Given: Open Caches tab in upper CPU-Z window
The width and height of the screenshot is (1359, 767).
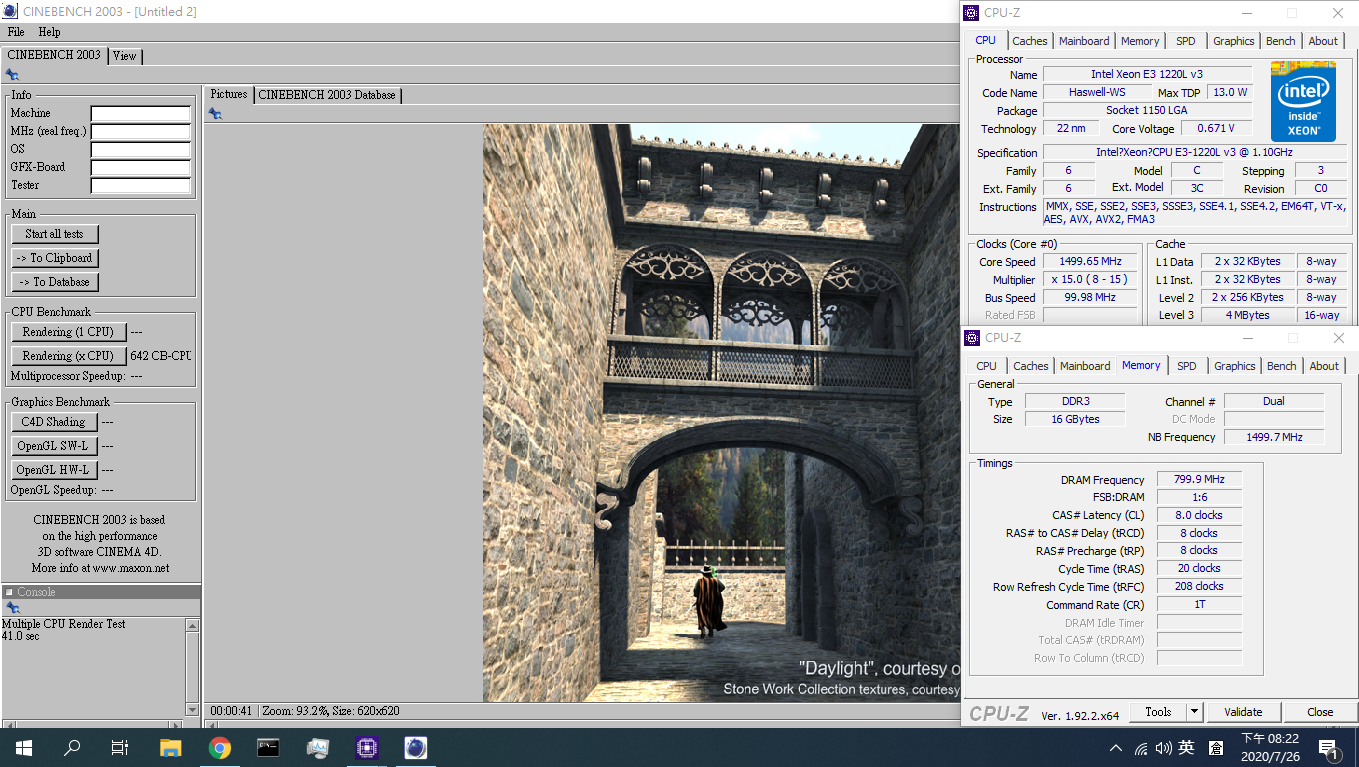Looking at the screenshot, I should coord(1029,41).
